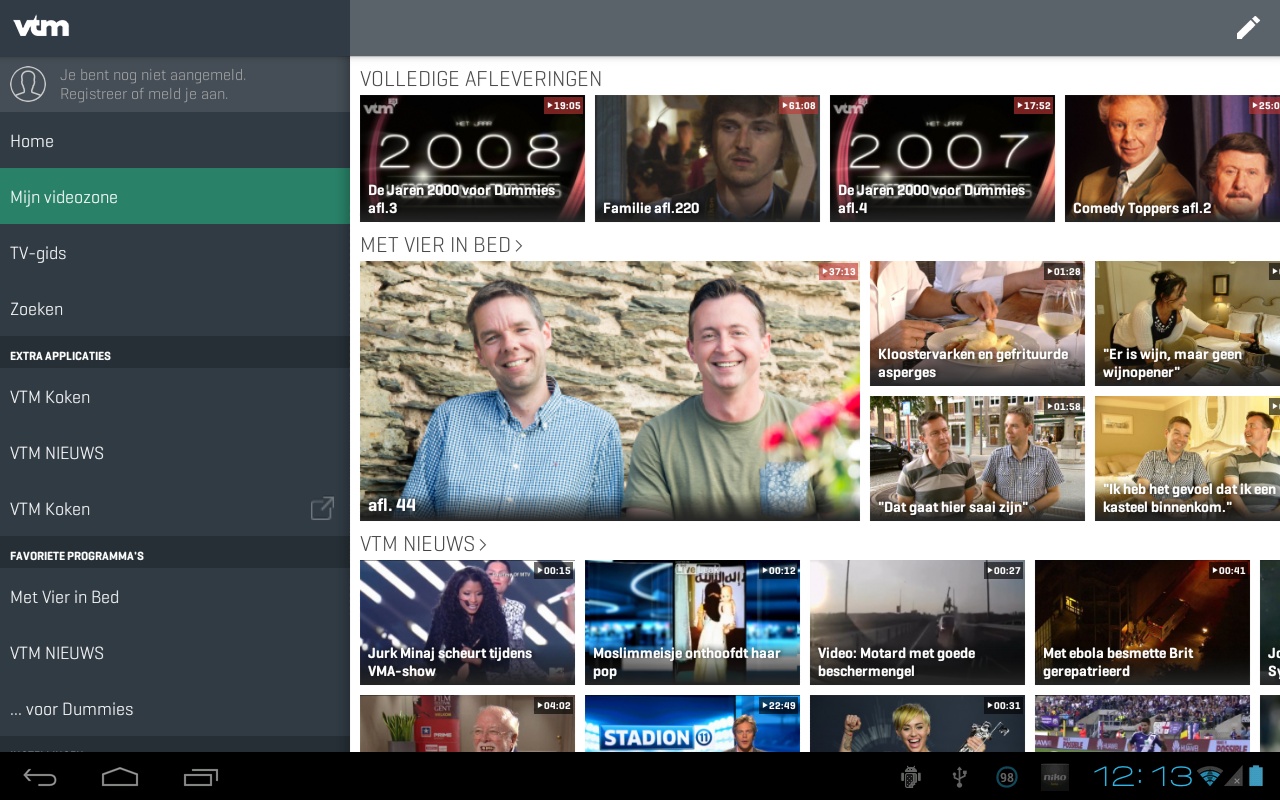
Task: Play Kloostervarken en gefrituurde asperges clip
Action: [x=977, y=324]
